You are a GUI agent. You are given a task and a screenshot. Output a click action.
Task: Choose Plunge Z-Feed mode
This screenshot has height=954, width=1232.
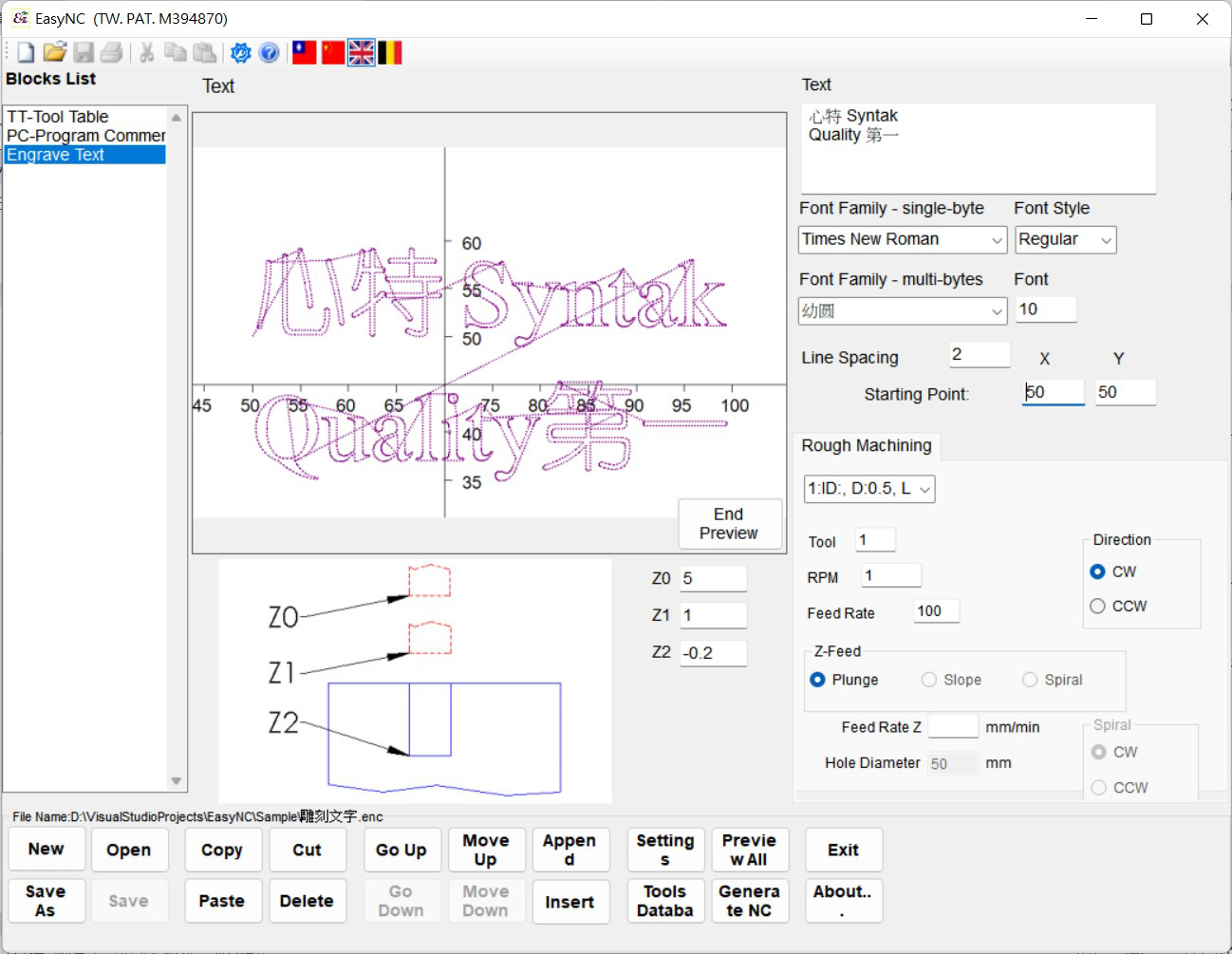click(844, 680)
